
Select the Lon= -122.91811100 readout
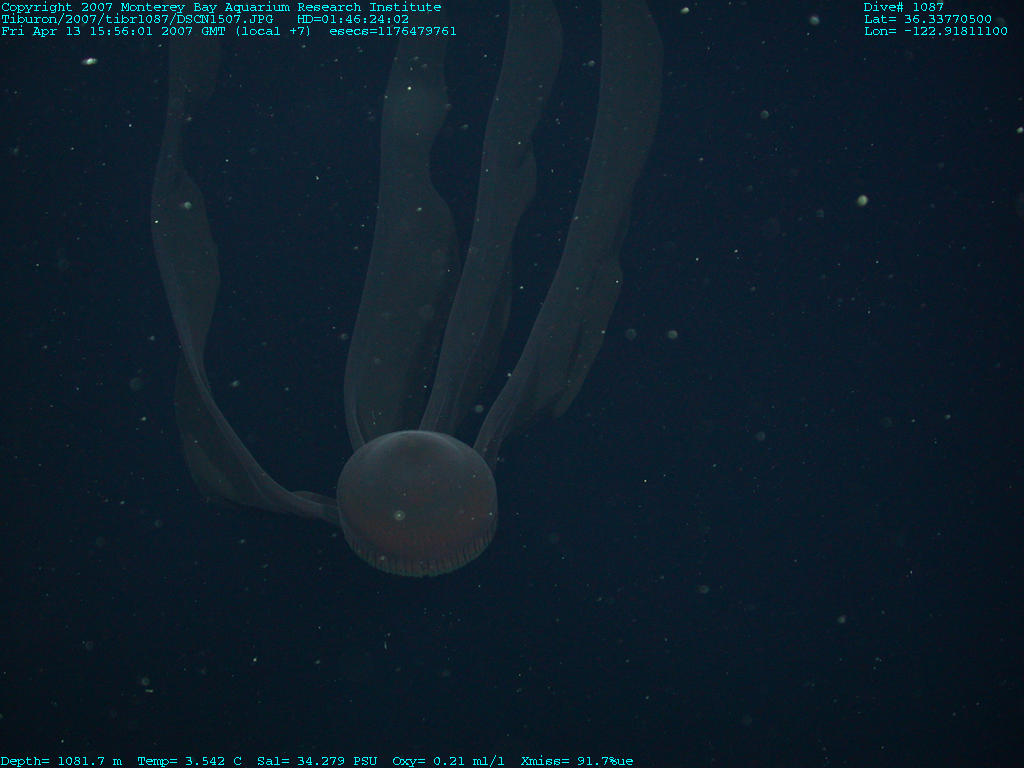[x=936, y=31]
